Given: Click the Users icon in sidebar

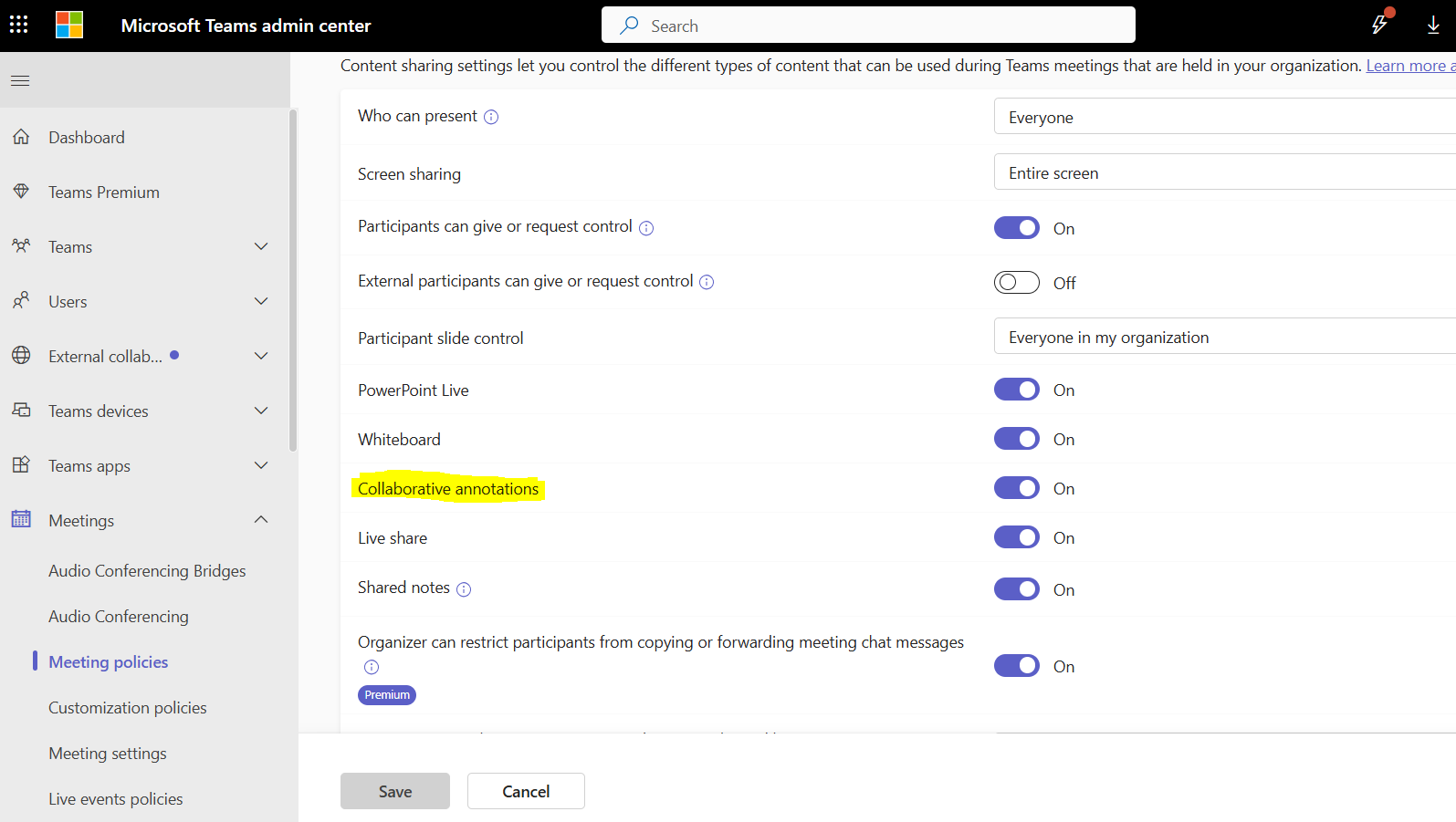Looking at the screenshot, I should pyautogui.click(x=21, y=301).
